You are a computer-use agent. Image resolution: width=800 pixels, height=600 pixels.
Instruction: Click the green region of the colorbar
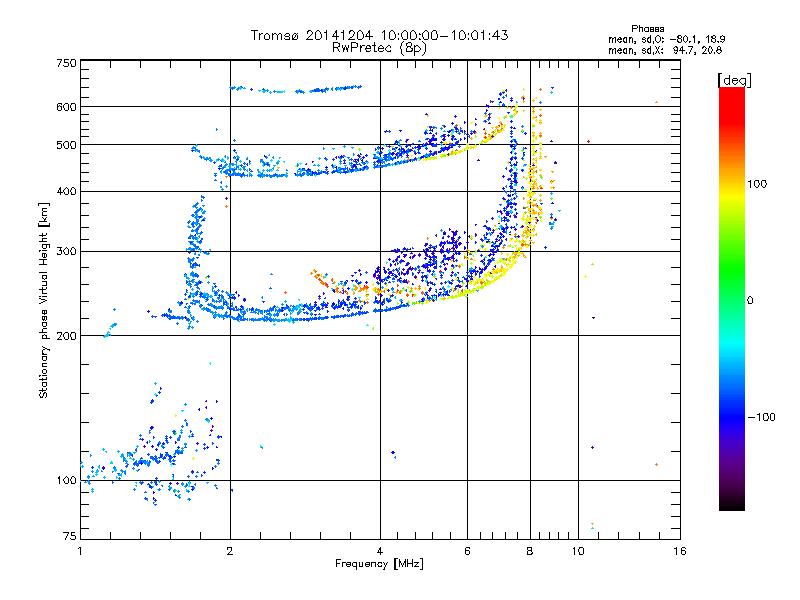pos(732,270)
